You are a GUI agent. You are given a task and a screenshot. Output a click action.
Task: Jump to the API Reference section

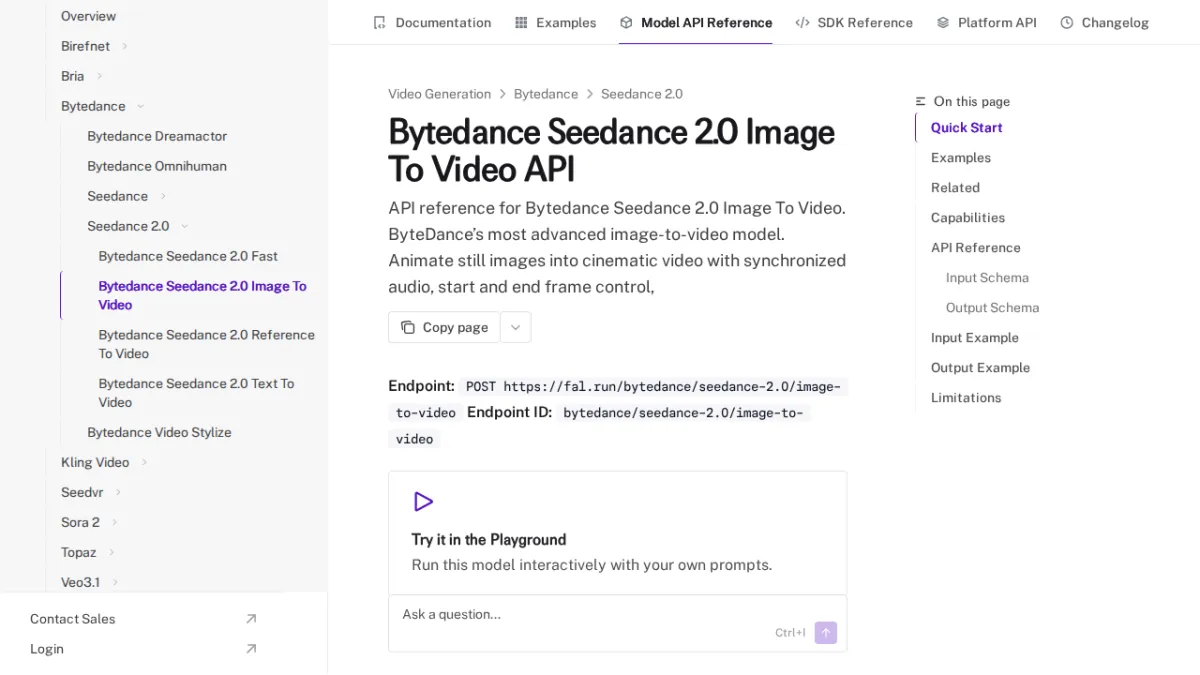point(976,247)
